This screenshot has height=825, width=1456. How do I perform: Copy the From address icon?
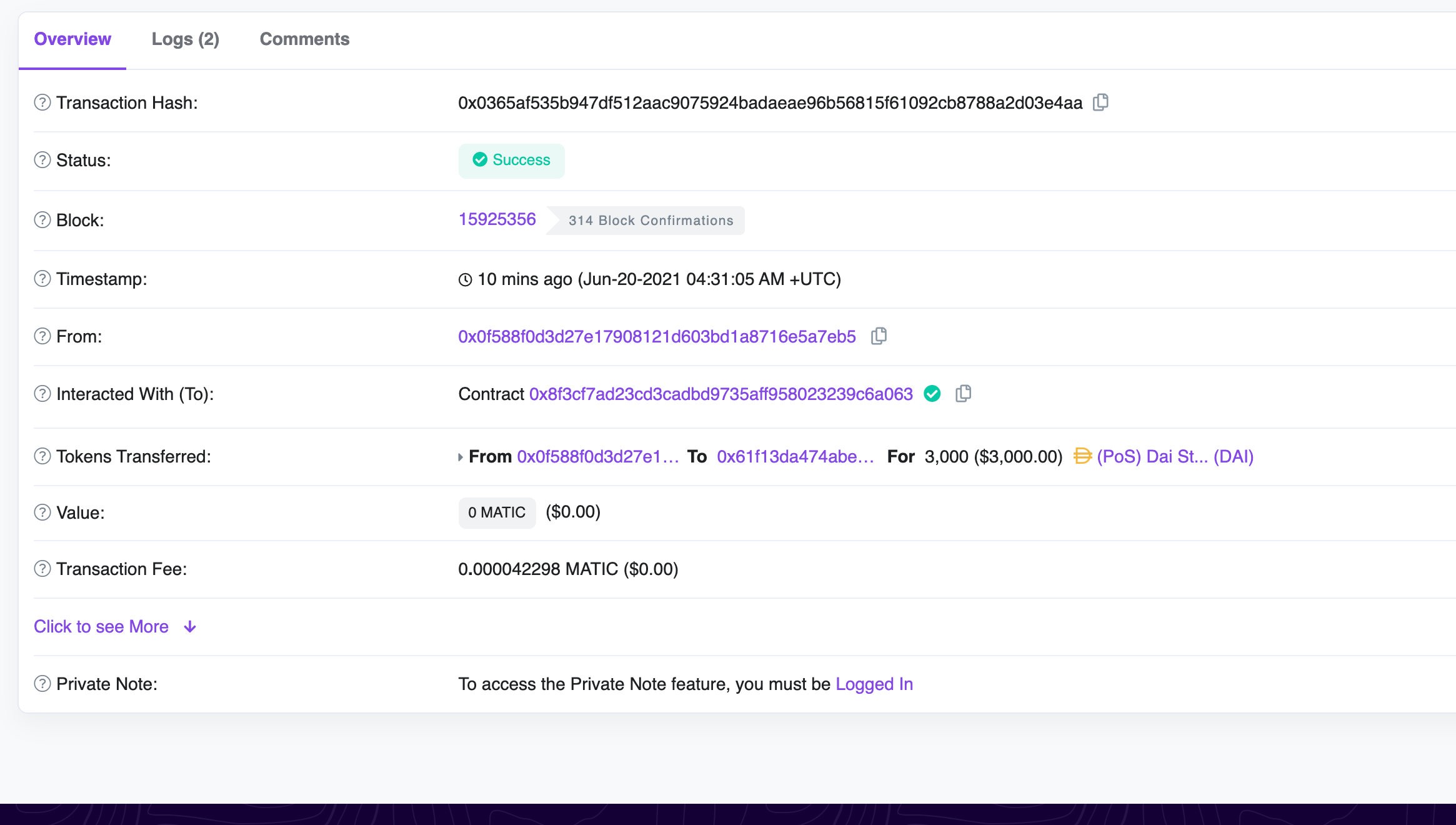tap(879, 336)
